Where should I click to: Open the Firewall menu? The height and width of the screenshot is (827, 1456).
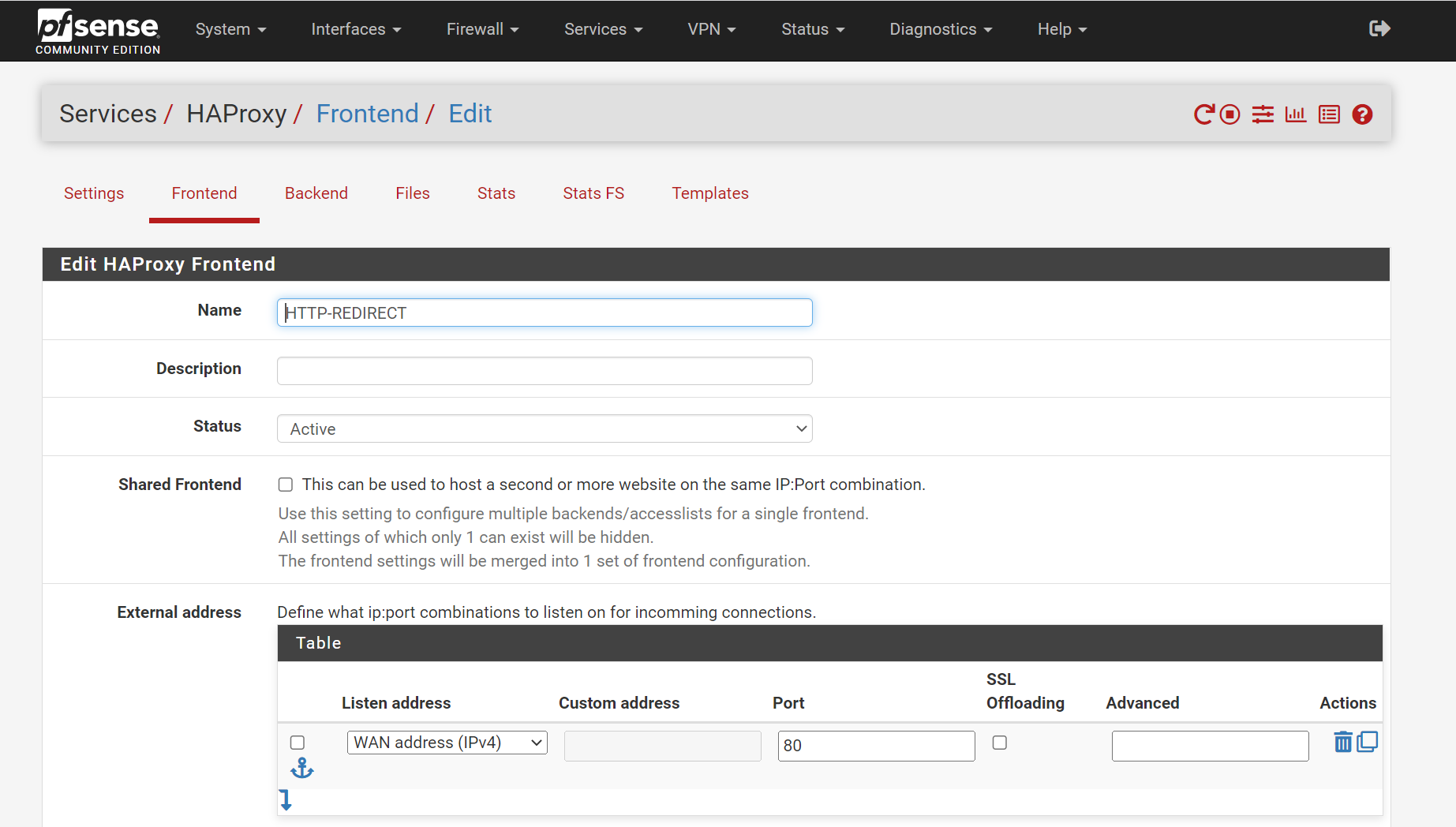click(x=482, y=29)
